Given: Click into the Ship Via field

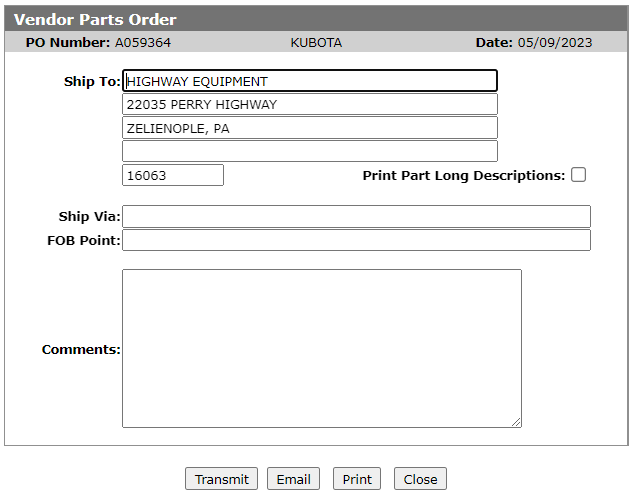Looking at the screenshot, I should pyautogui.click(x=356, y=216).
